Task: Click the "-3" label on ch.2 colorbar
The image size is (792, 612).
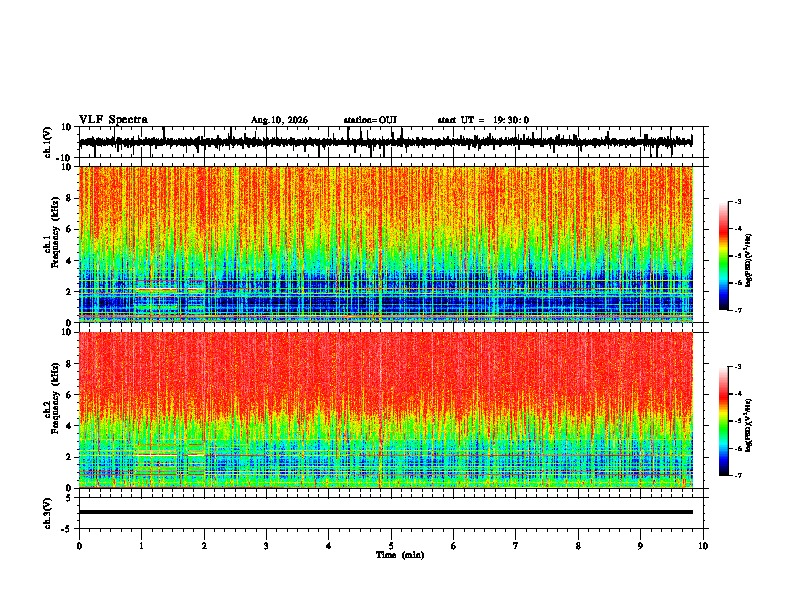Action: click(738, 367)
